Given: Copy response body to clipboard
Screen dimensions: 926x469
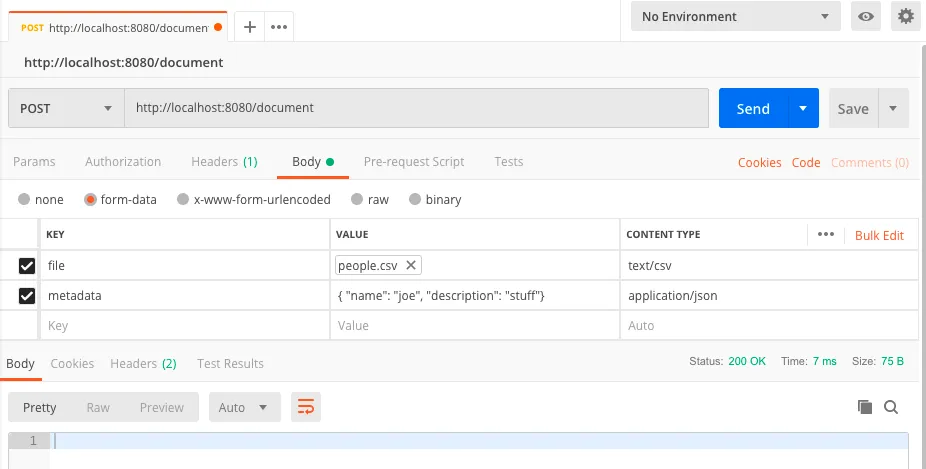Looking at the screenshot, I should point(865,407).
